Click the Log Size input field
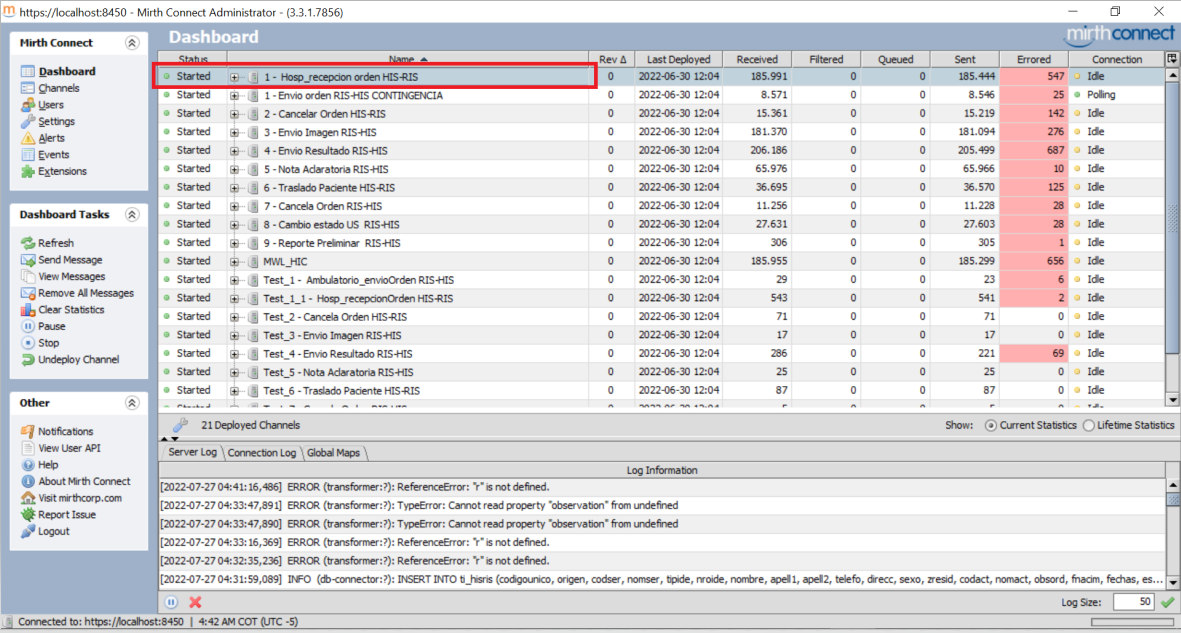The width and height of the screenshot is (1181, 633). 1132,602
